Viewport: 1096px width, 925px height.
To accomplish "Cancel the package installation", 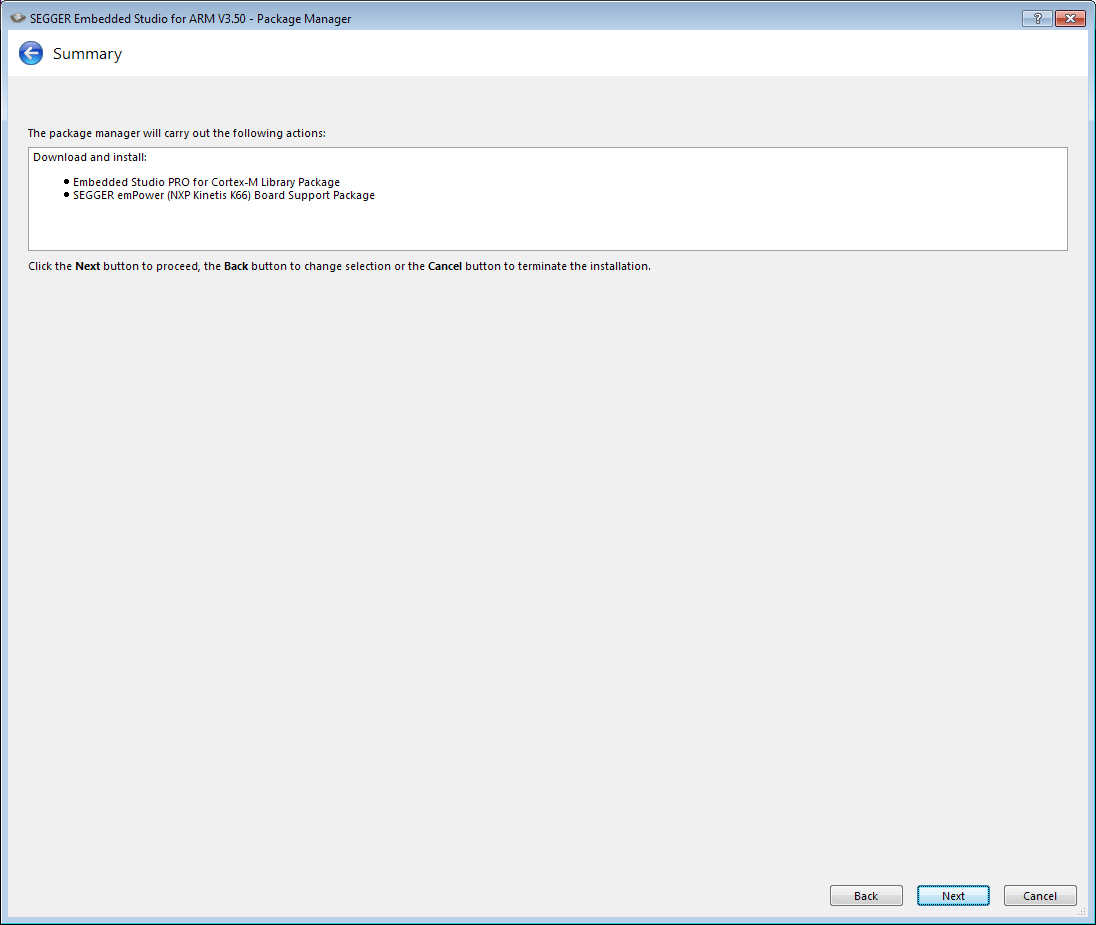I will (1040, 896).
